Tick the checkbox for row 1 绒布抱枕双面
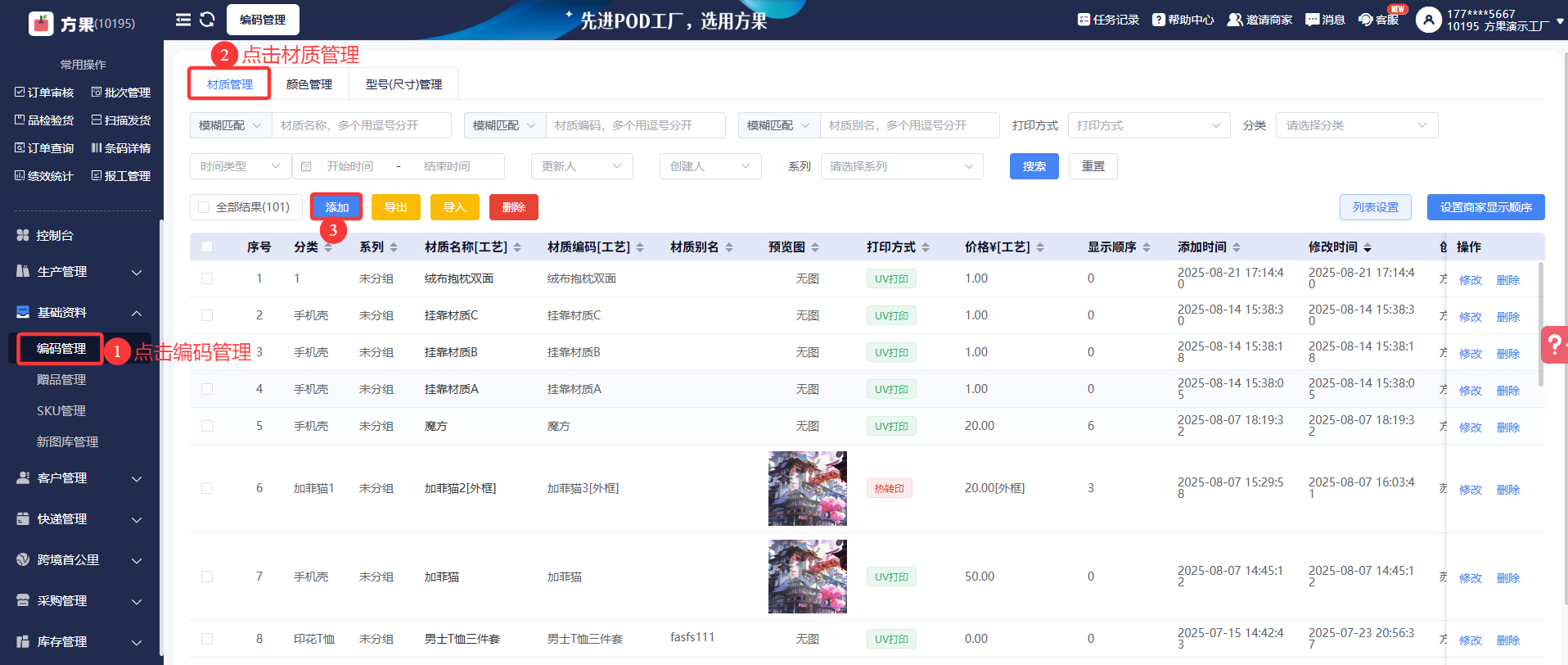Screen dimensions: 1568x665 point(207,278)
